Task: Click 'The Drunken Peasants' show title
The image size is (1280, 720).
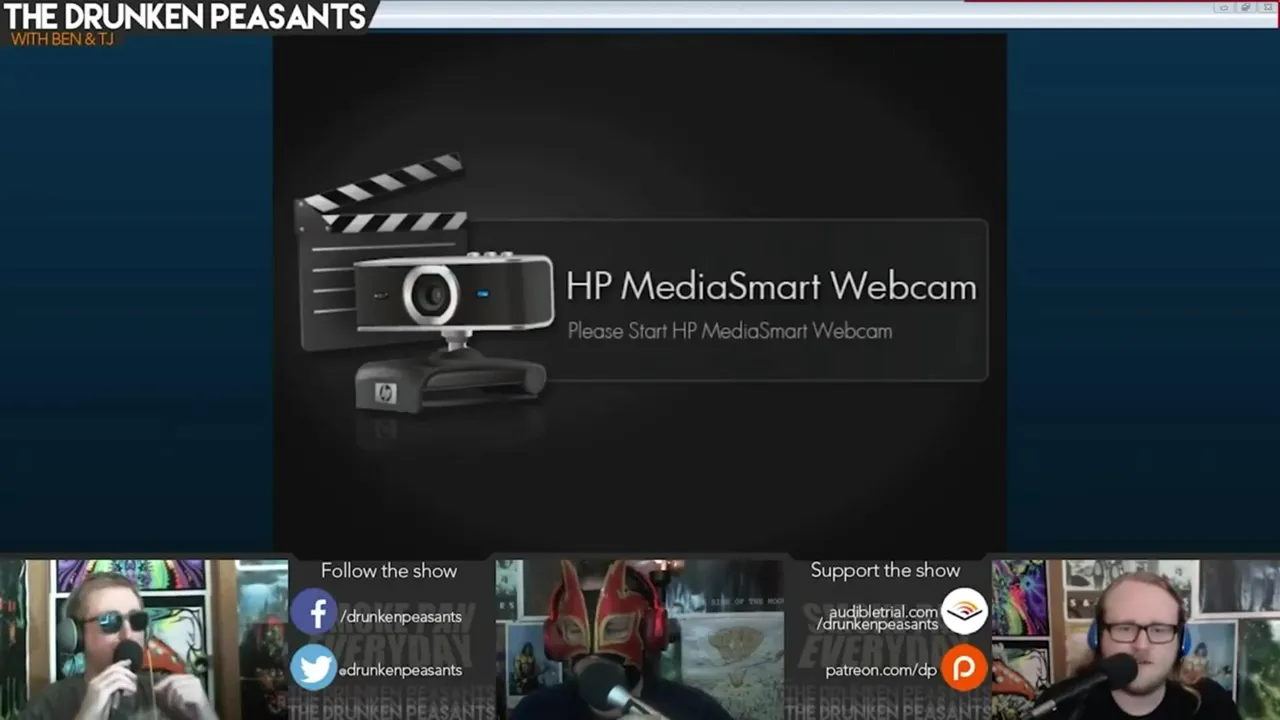Action: [x=186, y=16]
